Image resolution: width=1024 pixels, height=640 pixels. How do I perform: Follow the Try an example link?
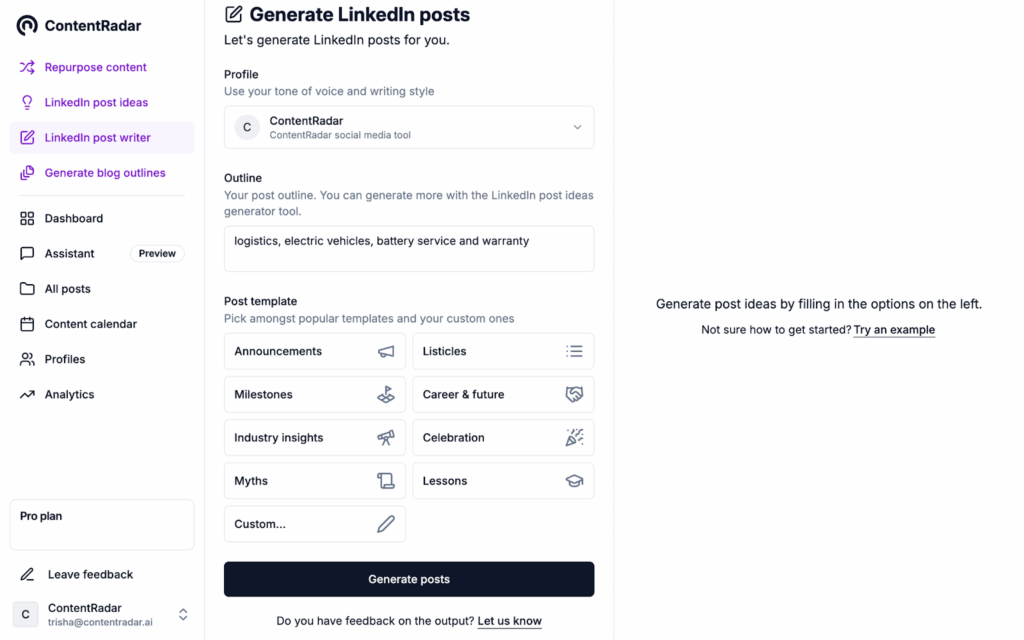894,330
